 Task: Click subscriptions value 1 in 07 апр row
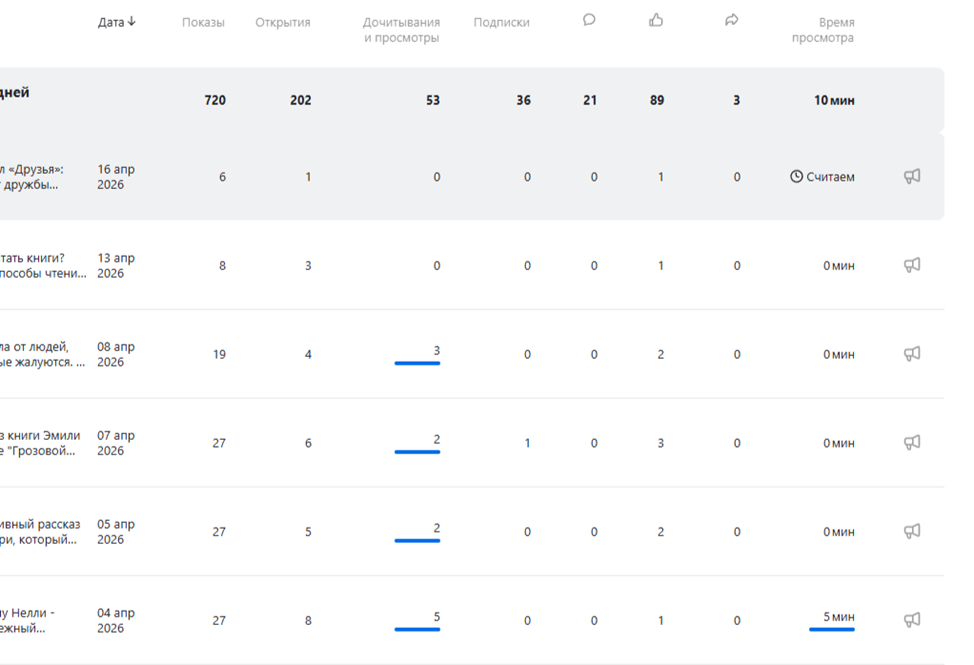click(527, 443)
